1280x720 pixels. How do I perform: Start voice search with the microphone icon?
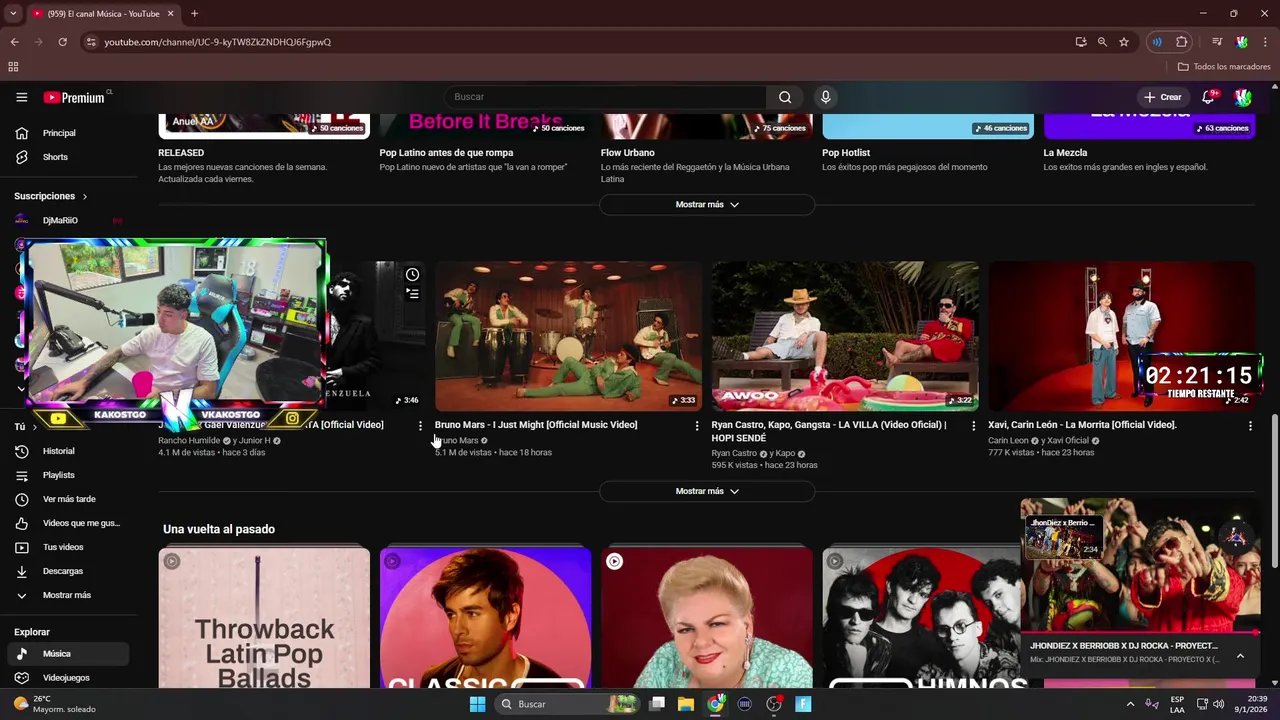[825, 97]
